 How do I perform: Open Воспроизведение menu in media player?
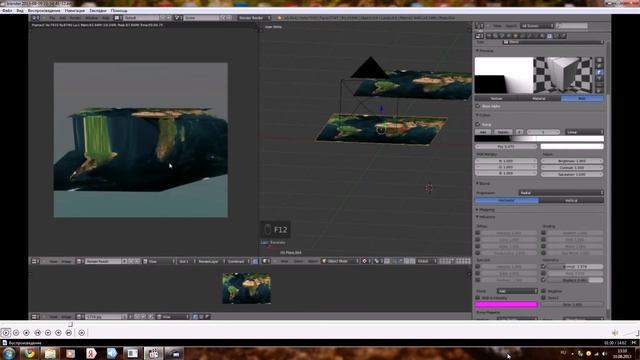44,11
